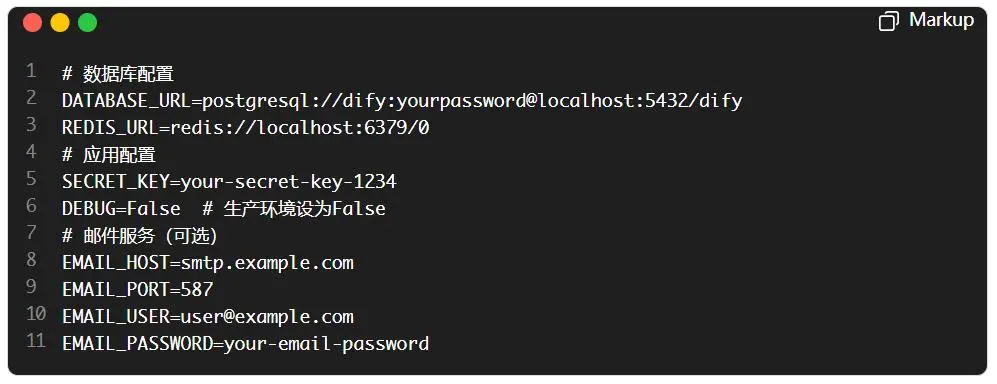Click the green maximize dot
This screenshot has width=997, height=384.
coord(87,23)
